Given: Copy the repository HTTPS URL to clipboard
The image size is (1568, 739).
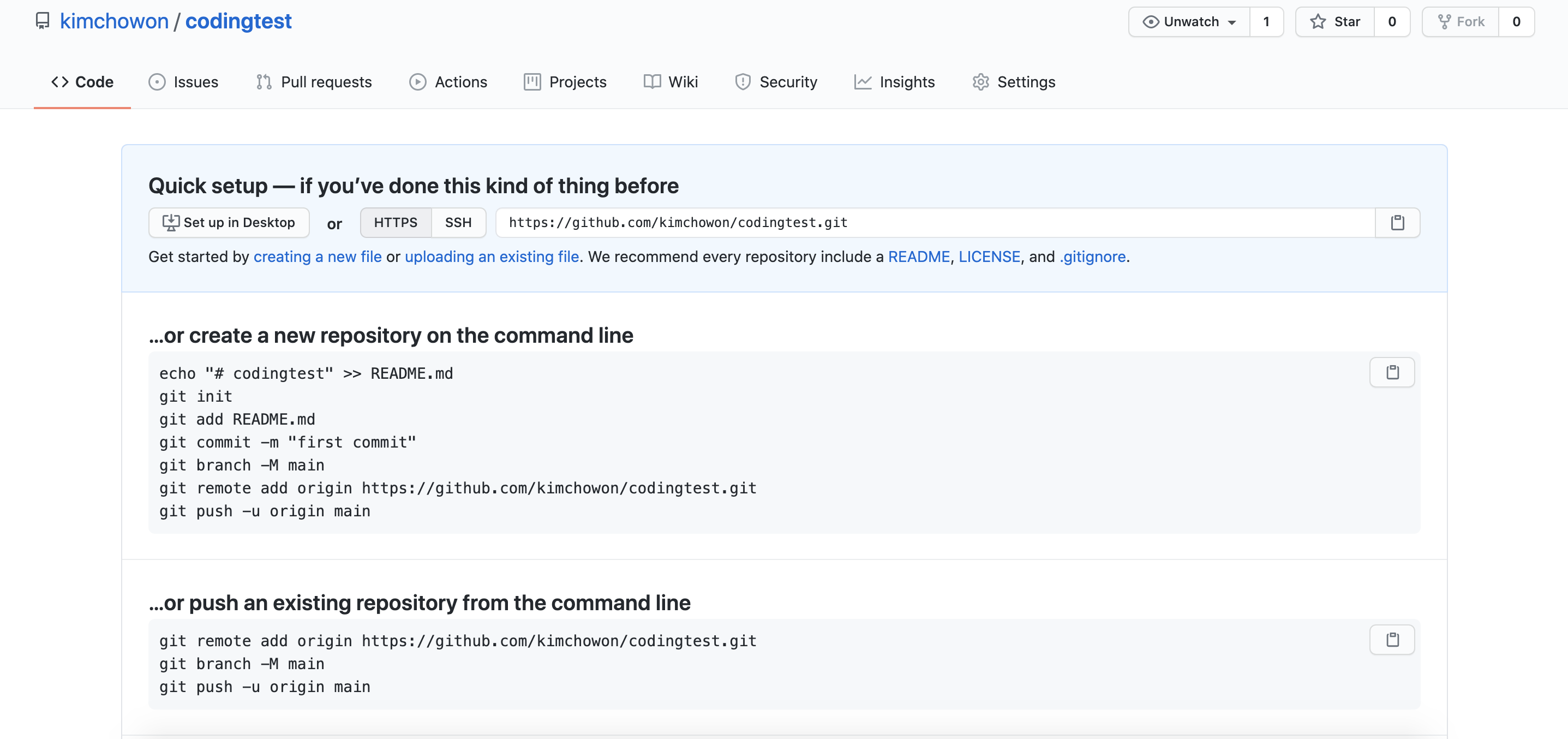Looking at the screenshot, I should pos(1397,223).
